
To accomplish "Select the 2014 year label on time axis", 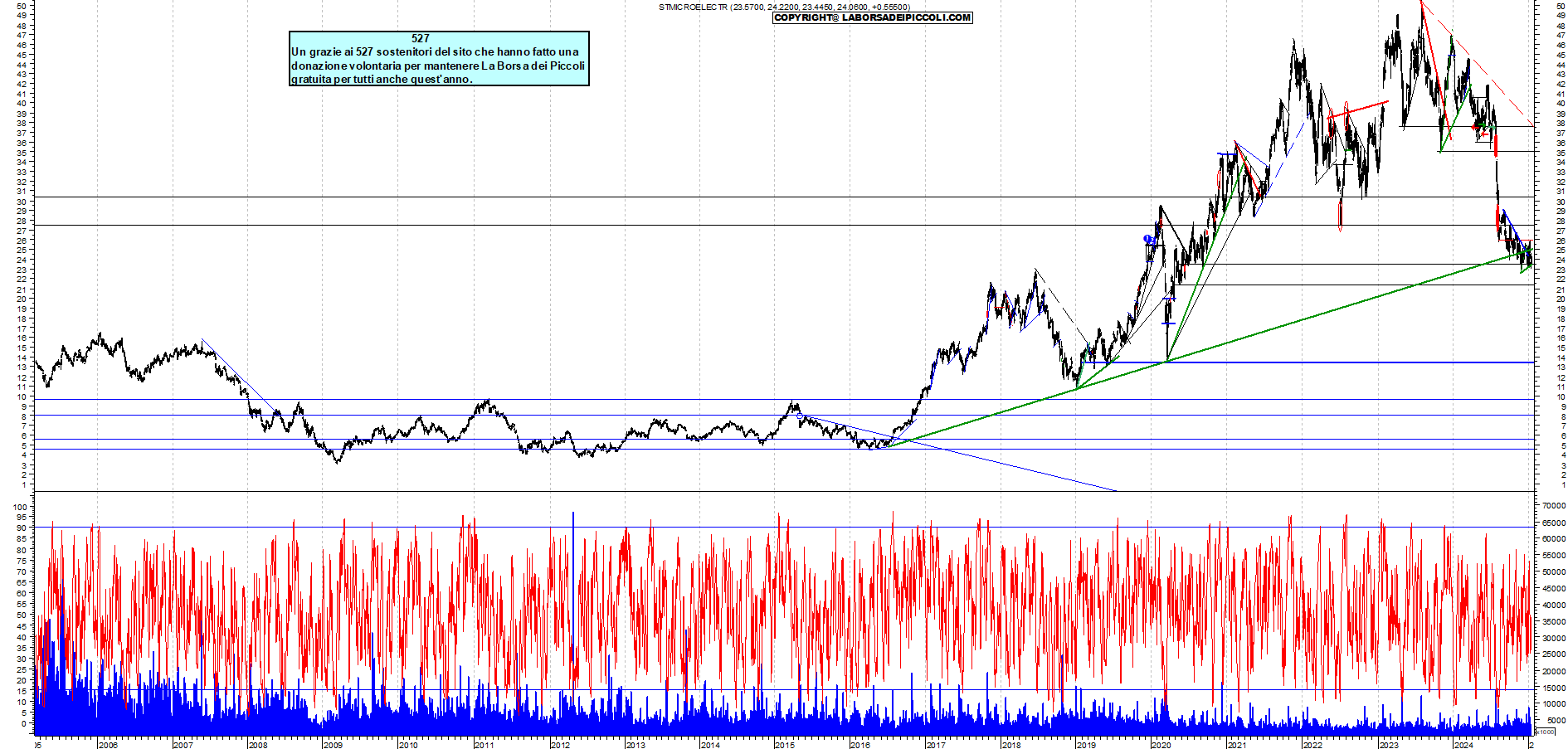I will [x=710, y=744].
